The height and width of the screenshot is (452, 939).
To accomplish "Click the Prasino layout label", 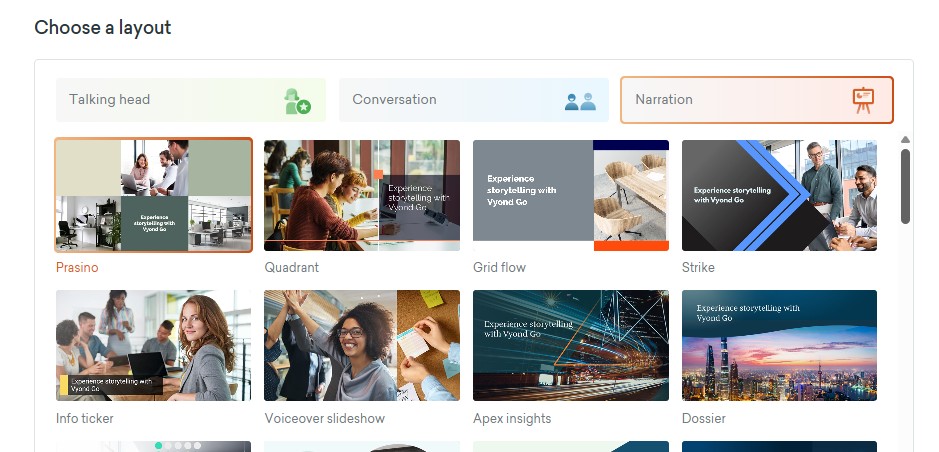I will (x=77, y=268).
